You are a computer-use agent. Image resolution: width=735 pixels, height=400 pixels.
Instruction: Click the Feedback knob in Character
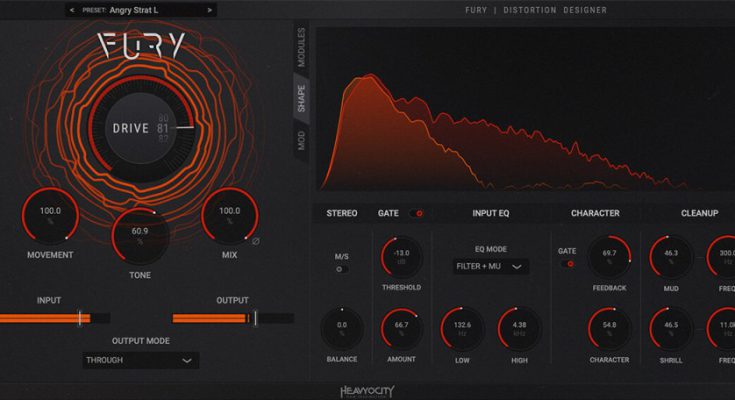click(609, 258)
